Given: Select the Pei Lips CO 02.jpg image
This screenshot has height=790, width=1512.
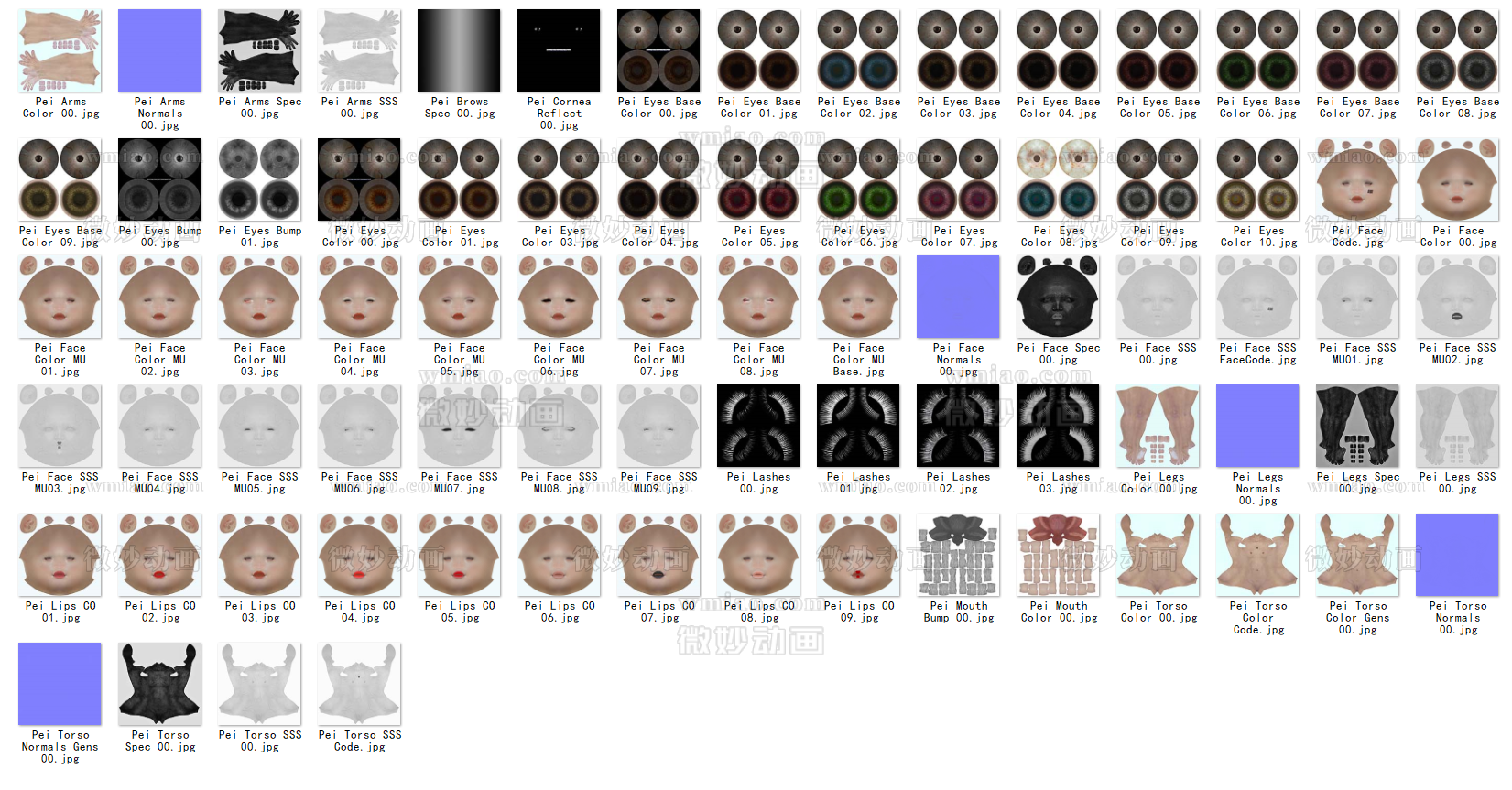Looking at the screenshot, I should coord(159,556).
